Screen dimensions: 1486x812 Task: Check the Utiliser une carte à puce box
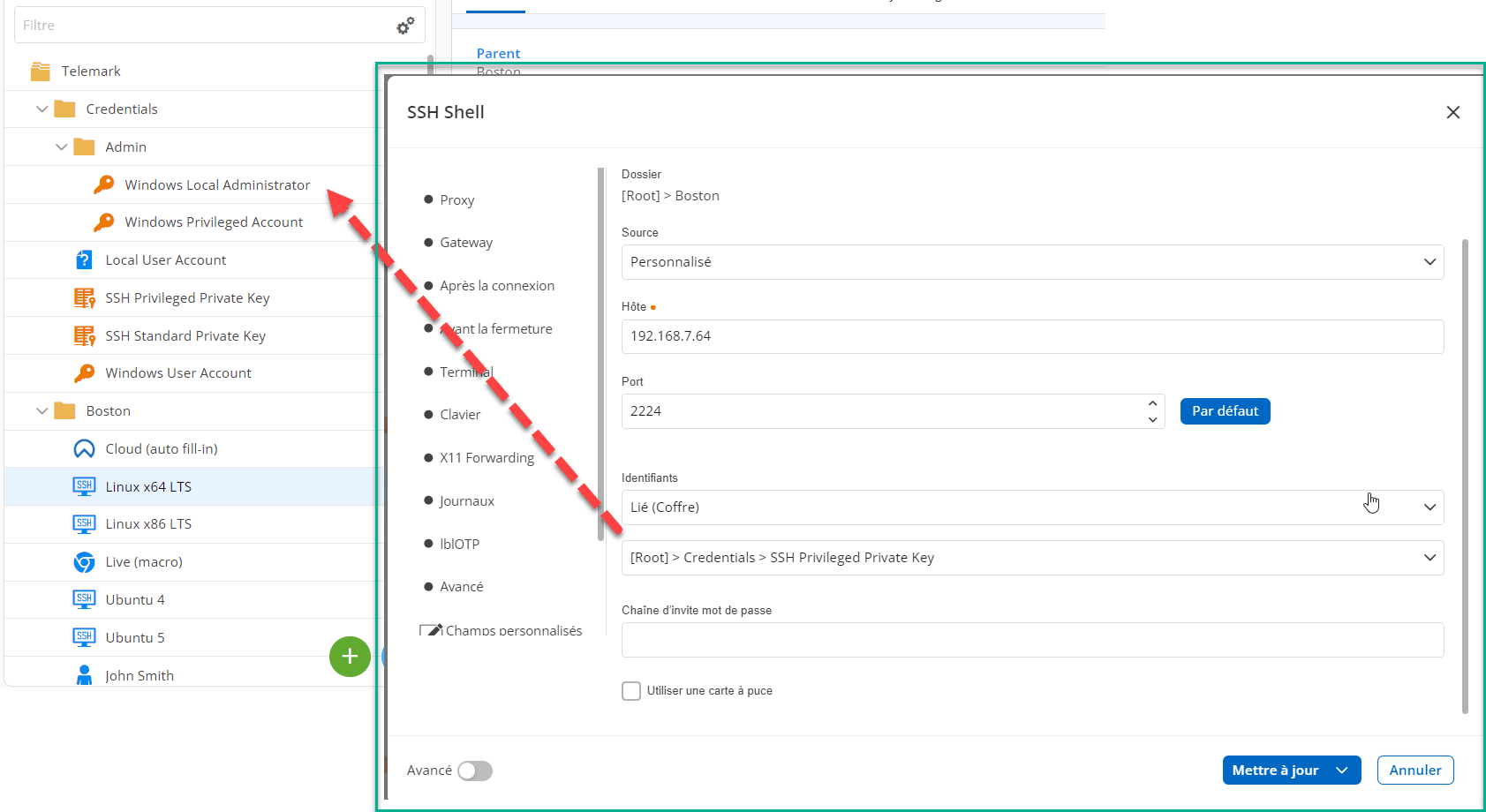point(631,691)
